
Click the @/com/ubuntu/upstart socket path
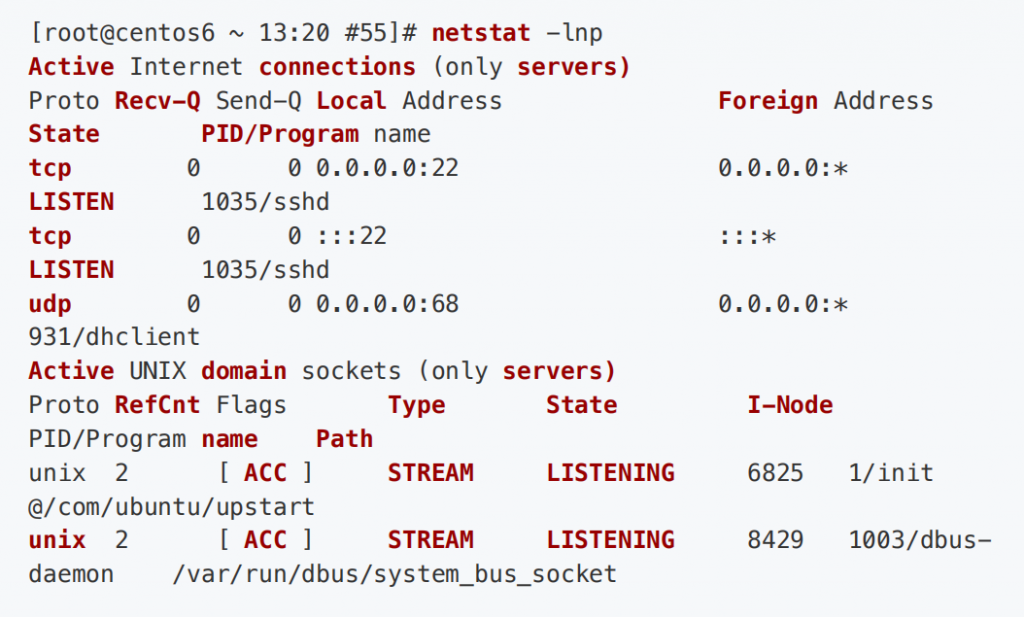(x=171, y=506)
